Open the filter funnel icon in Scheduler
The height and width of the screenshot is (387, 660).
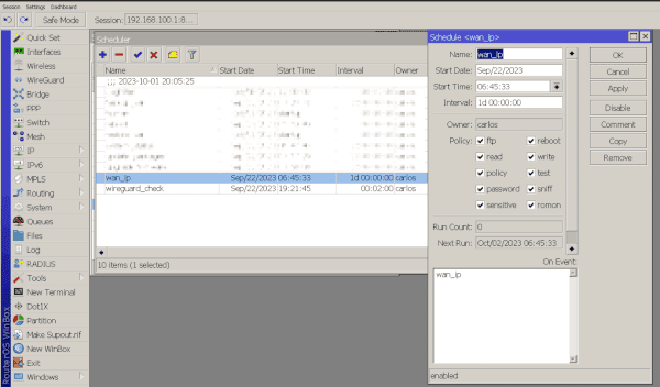coord(192,55)
